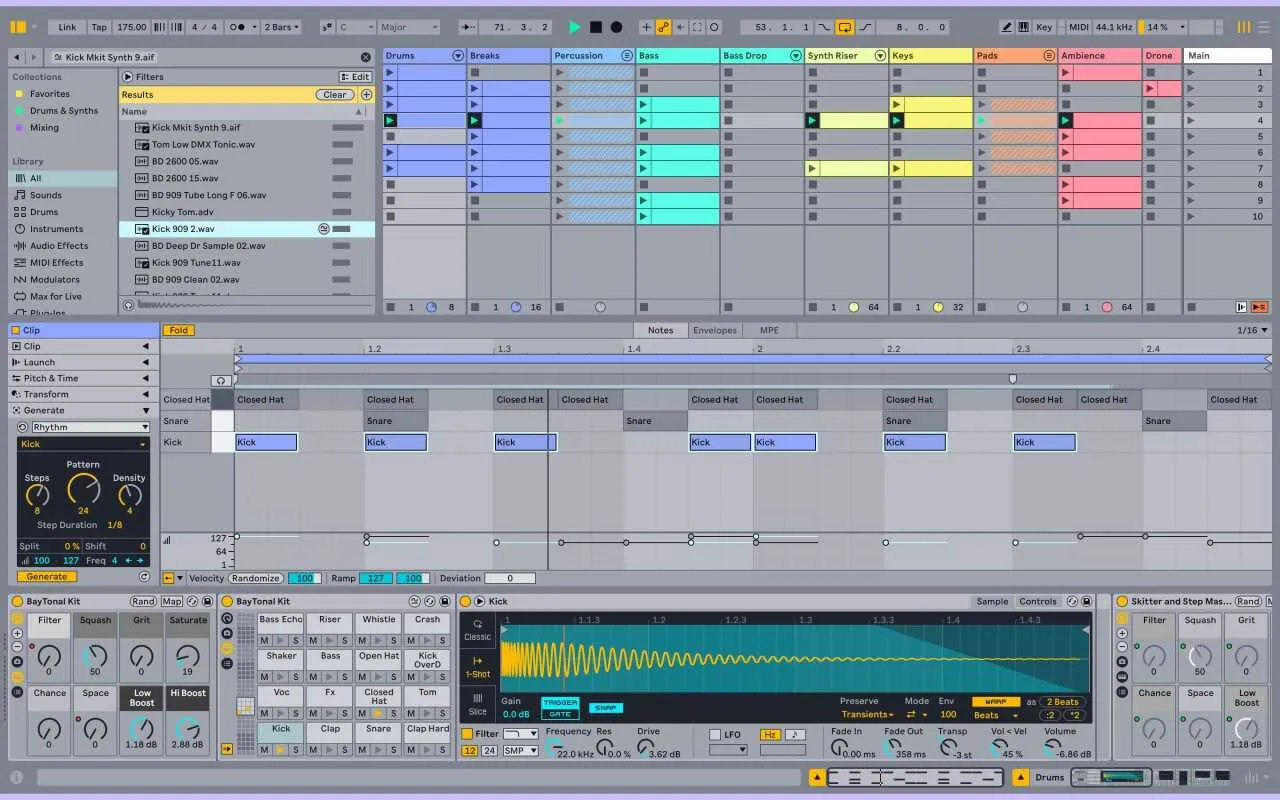Expand the Pitch & Time panel

click(80, 378)
